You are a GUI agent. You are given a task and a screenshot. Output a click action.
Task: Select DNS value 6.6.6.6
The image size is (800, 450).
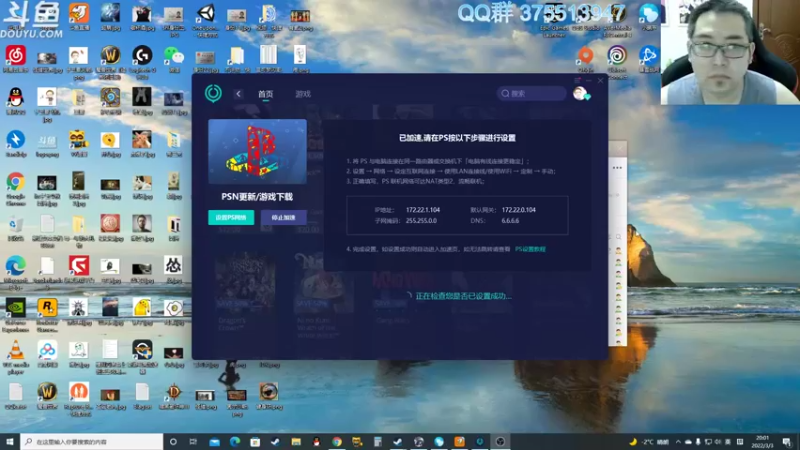tap(510, 221)
